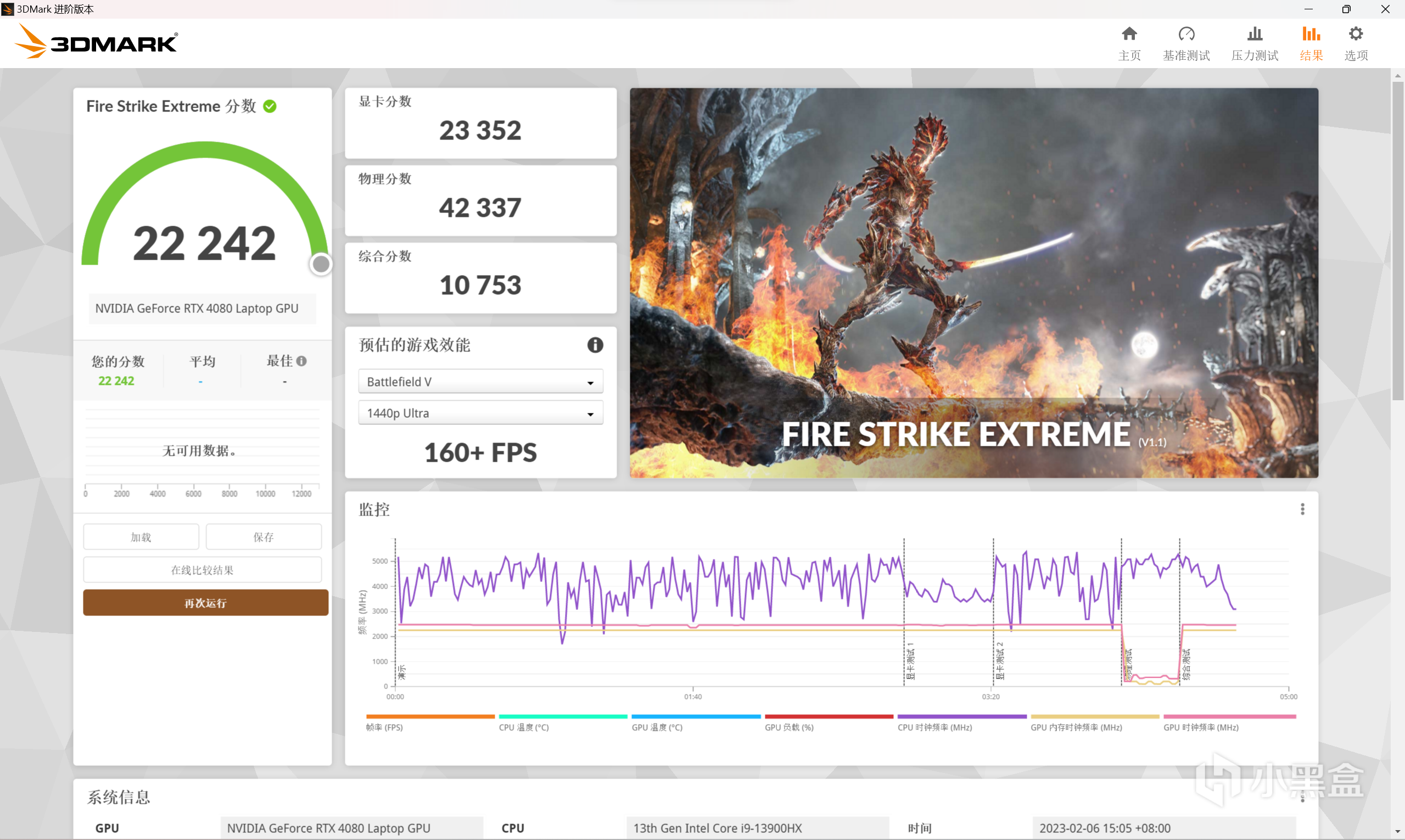Click the gray knob on score gauge
1405x840 pixels.
(x=321, y=264)
